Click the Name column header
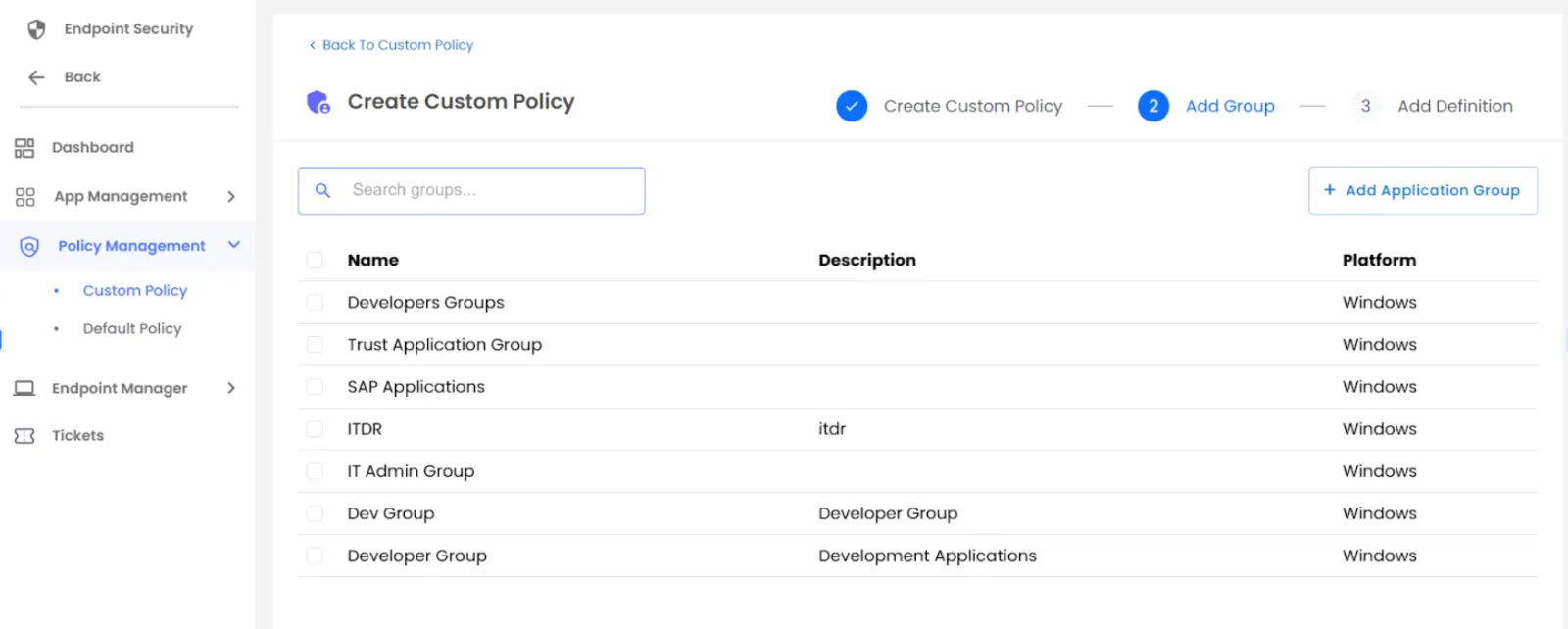The width and height of the screenshot is (1568, 629). [373, 260]
